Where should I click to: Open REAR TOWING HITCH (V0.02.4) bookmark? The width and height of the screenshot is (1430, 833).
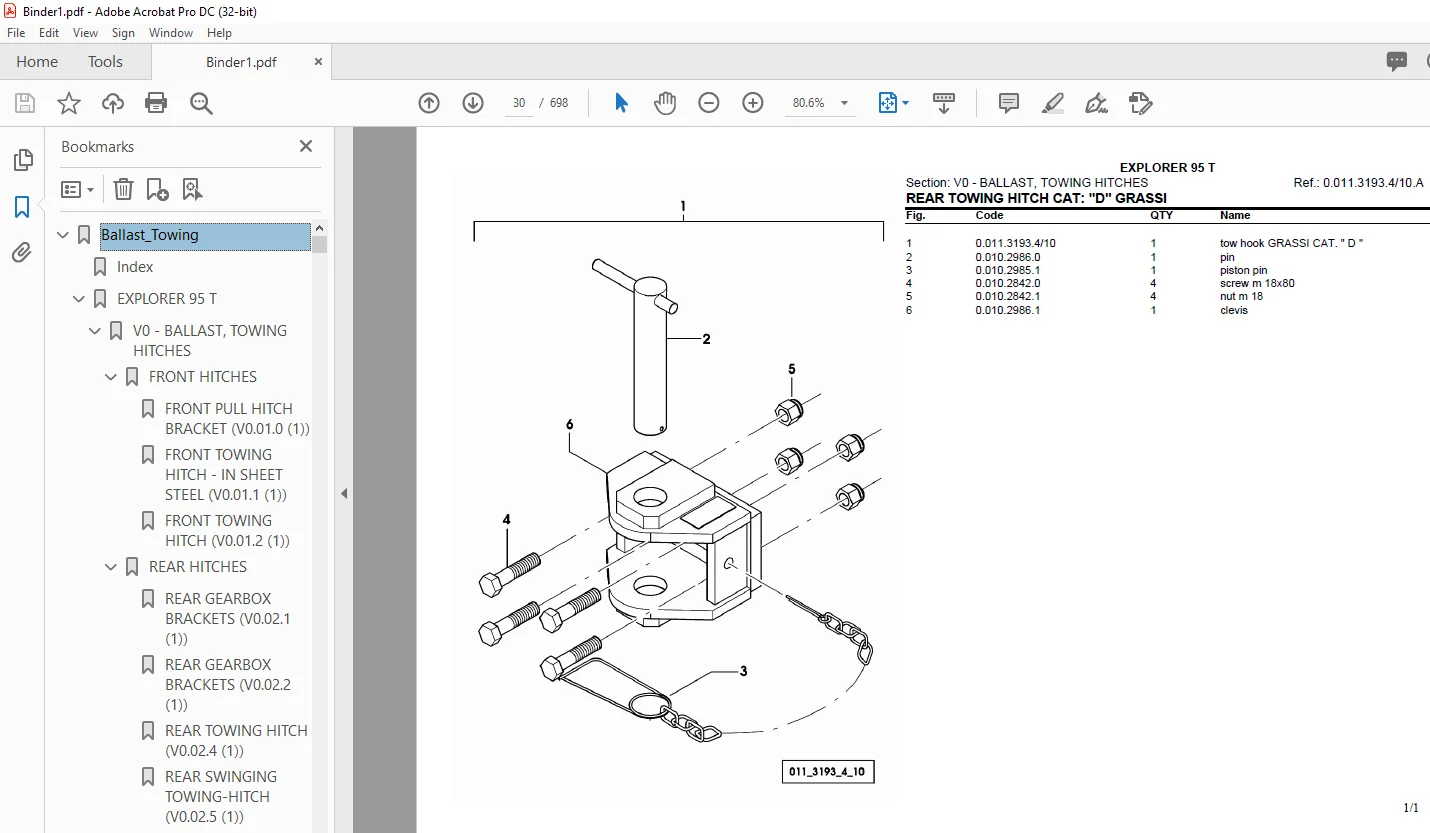(x=237, y=741)
